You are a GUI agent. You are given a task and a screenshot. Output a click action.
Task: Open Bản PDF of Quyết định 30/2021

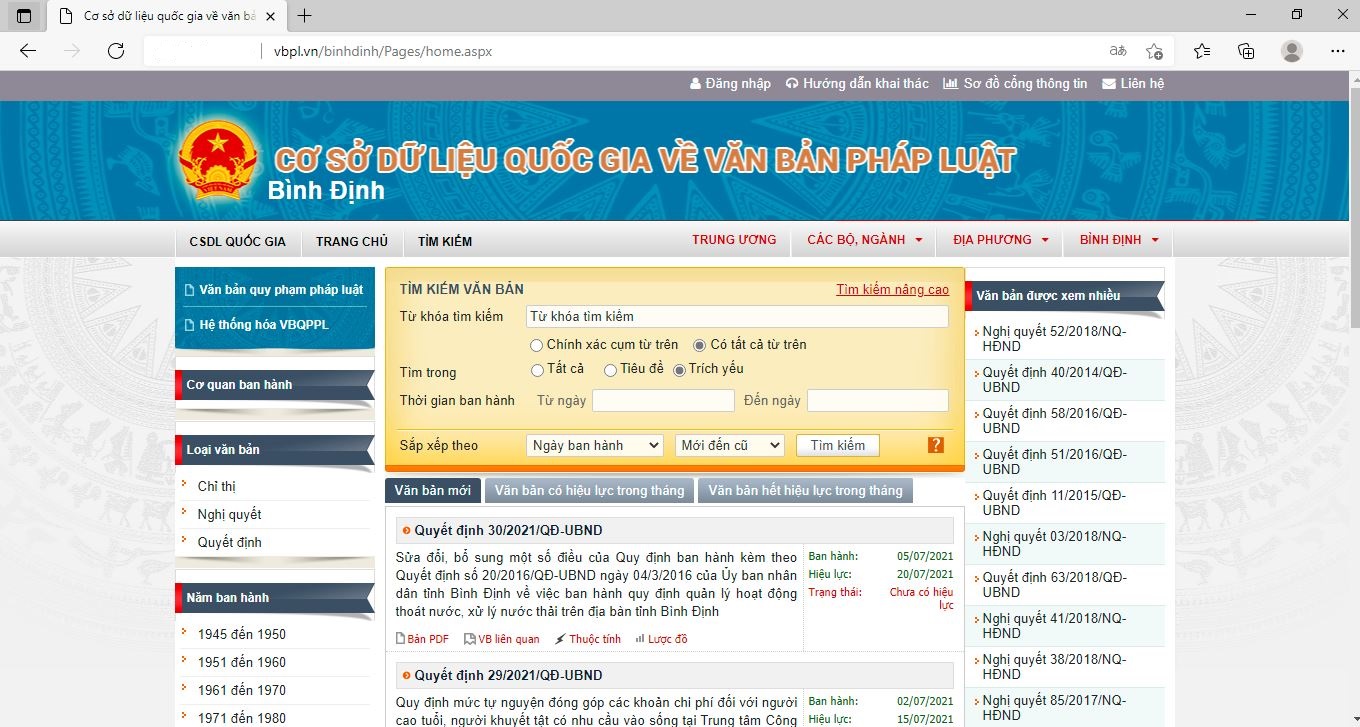422,639
